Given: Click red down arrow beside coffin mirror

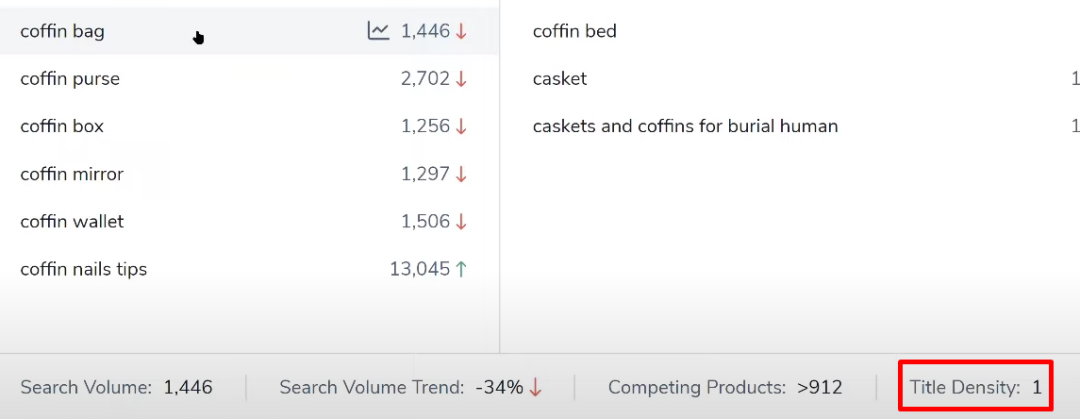Looking at the screenshot, I should pos(461,174).
